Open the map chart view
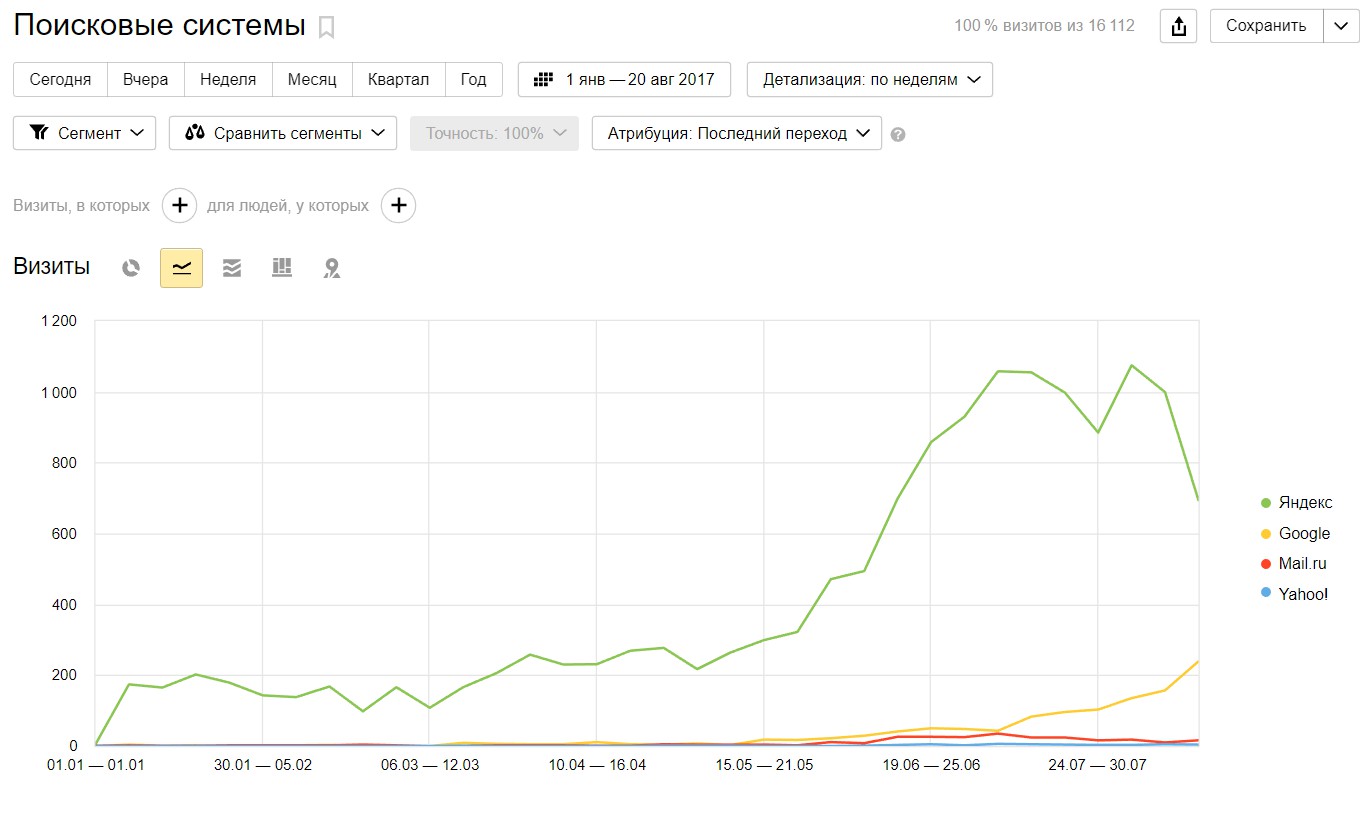Viewport: 1365px width, 824px height. pos(332,268)
